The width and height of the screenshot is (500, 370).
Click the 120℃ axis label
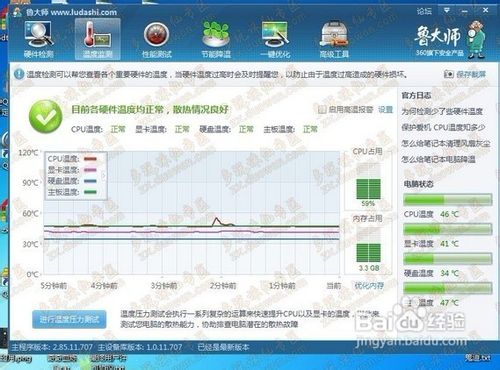(28, 153)
